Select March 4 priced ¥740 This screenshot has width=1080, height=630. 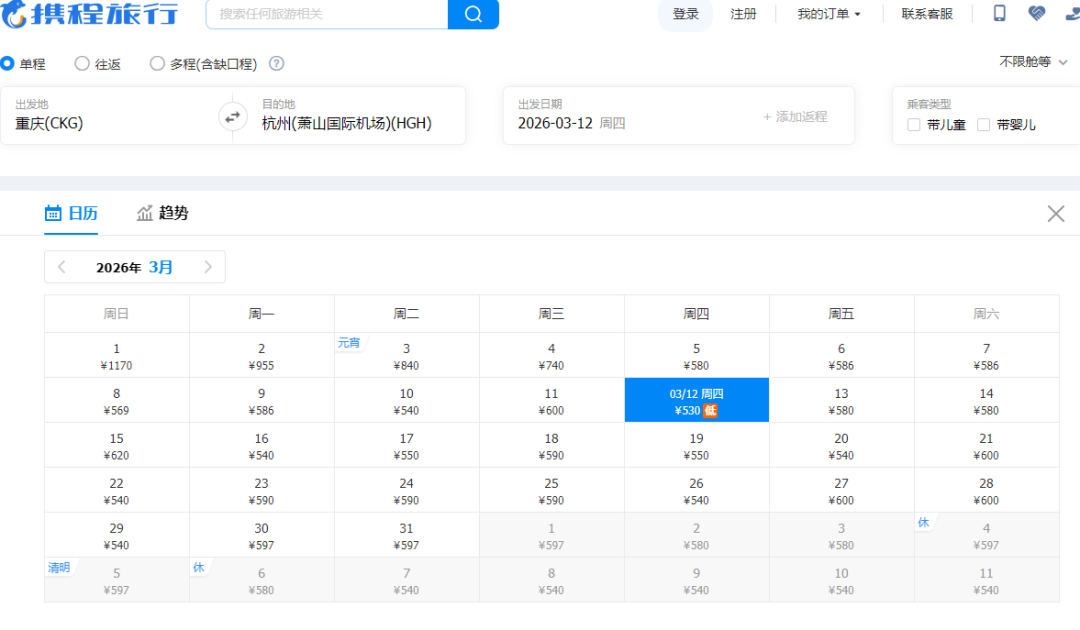click(x=552, y=356)
